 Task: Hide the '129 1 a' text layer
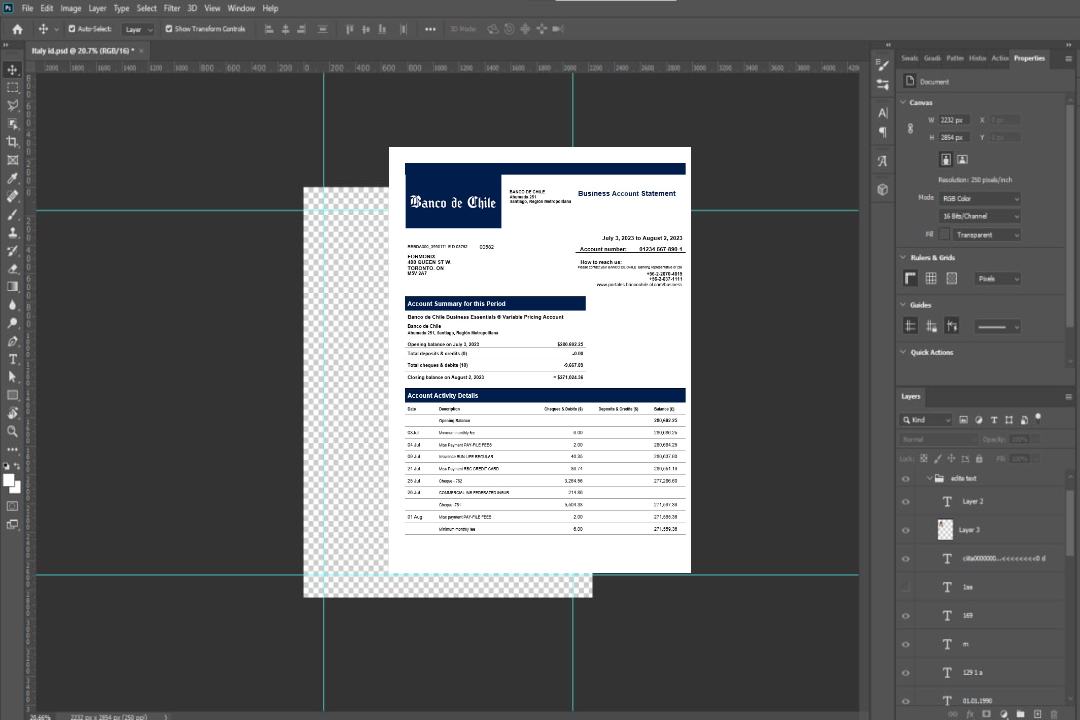coord(906,673)
